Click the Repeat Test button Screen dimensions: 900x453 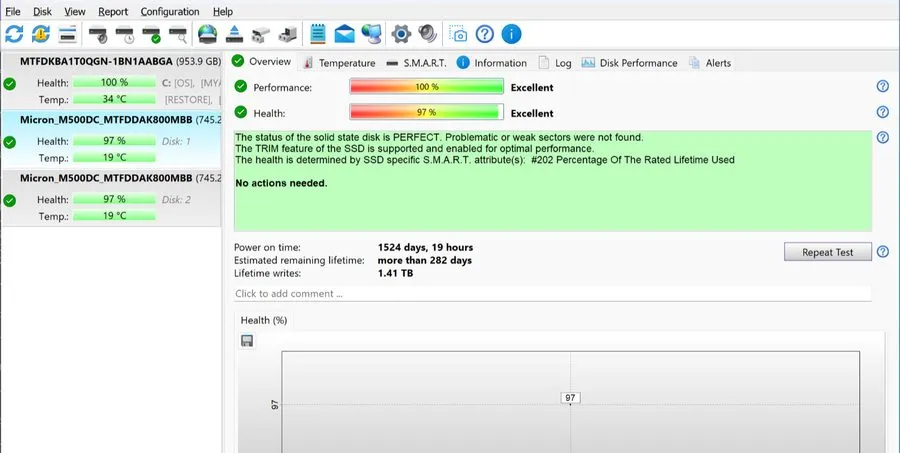click(x=828, y=252)
